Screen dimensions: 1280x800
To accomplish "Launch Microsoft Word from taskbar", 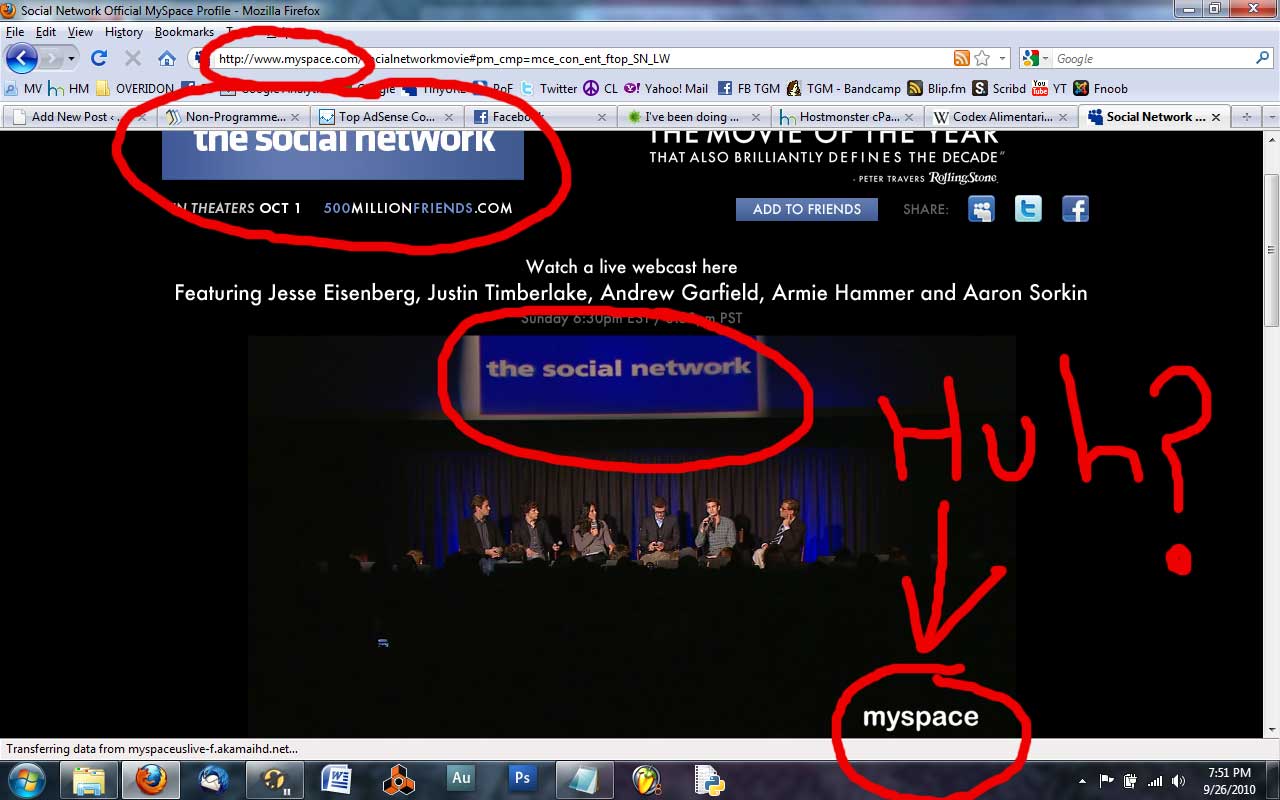I will [336, 778].
